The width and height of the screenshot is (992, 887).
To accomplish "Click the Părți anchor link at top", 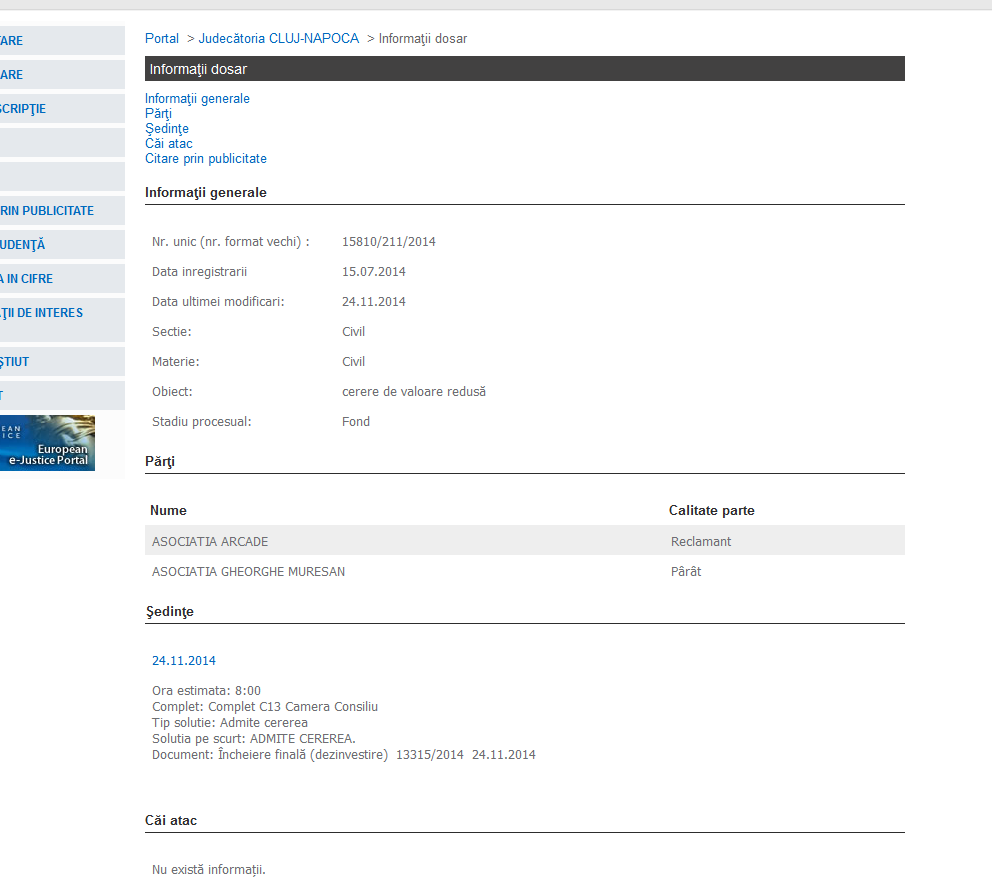I will pos(158,114).
